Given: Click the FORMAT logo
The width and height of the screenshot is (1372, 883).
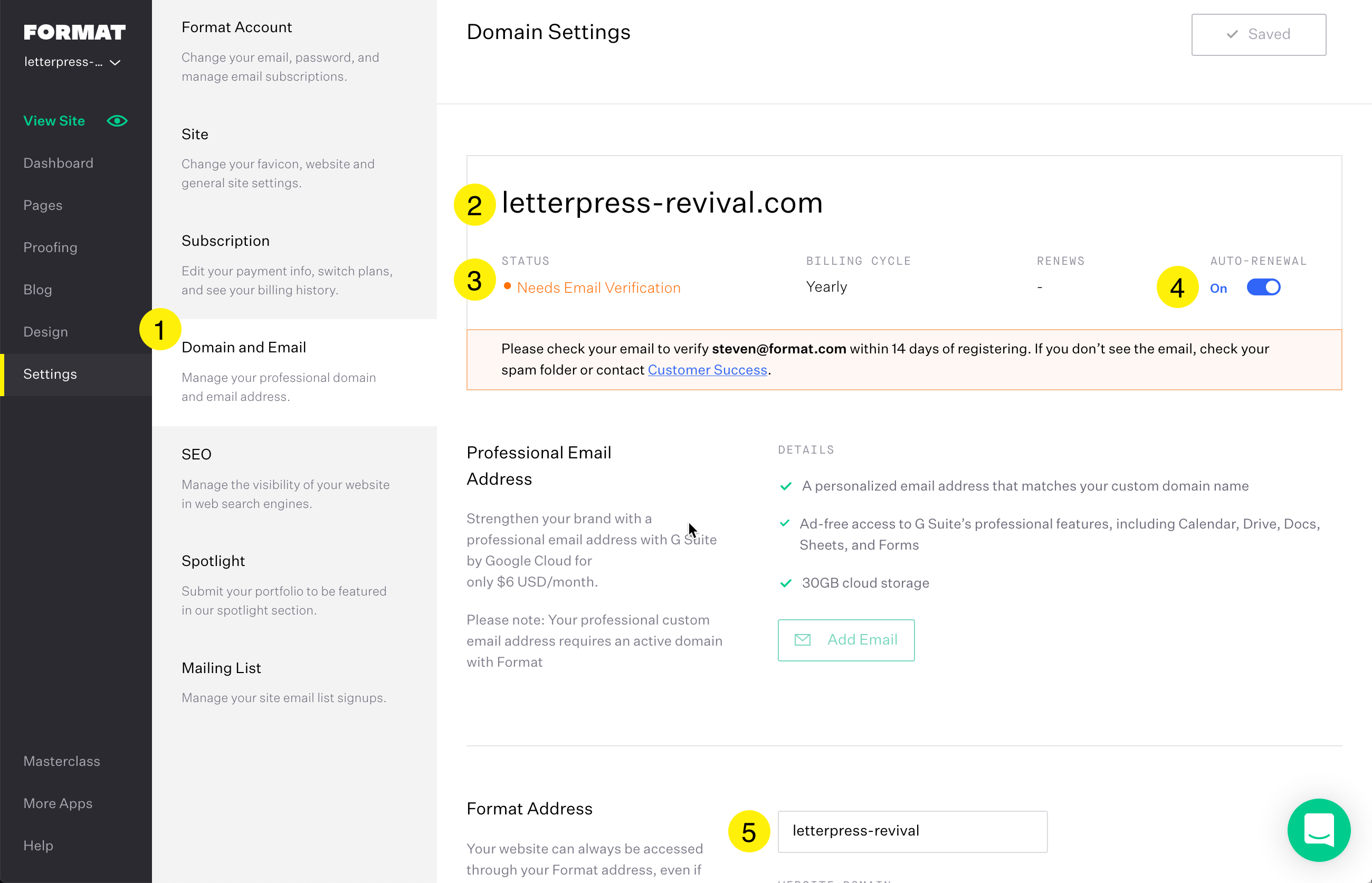Looking at the screenshot, I should tap(74, 32).
